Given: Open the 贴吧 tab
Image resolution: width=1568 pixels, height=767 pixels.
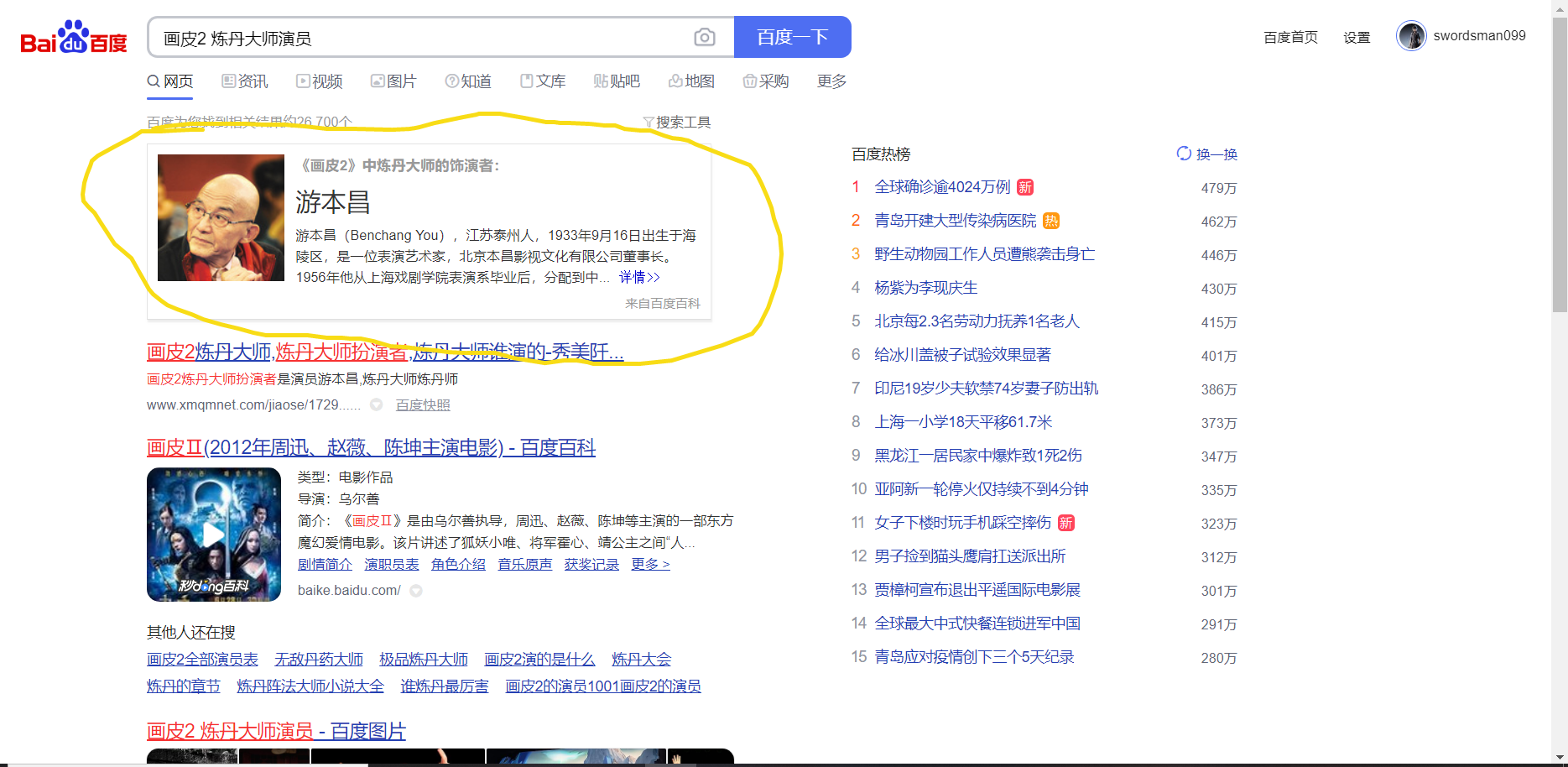Looking at the screenshot, I should pyautogui.click(x=617, y=81).
